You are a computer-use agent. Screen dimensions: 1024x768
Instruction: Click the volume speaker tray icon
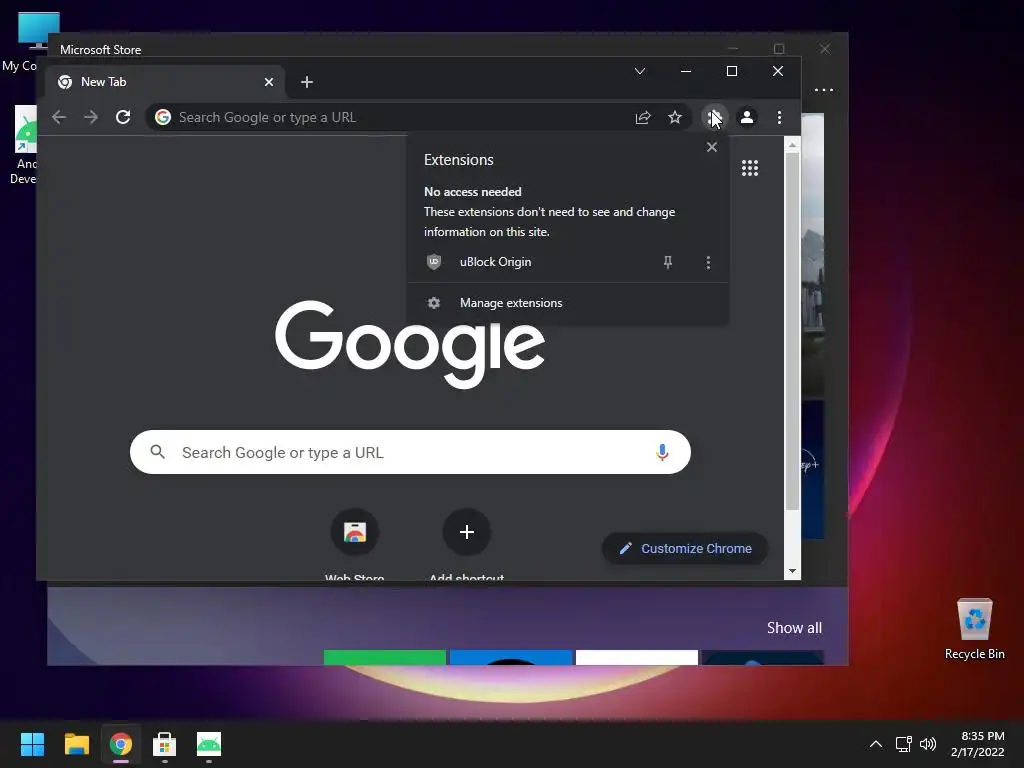(x=928, y=744)
